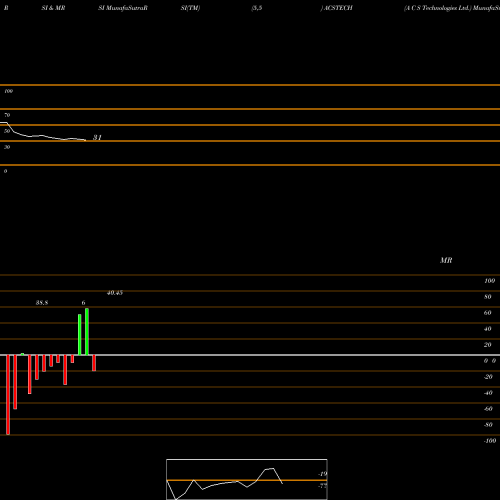
Task: Click the A C S Technologies Ltd. title text
Action: click(437, 8)
